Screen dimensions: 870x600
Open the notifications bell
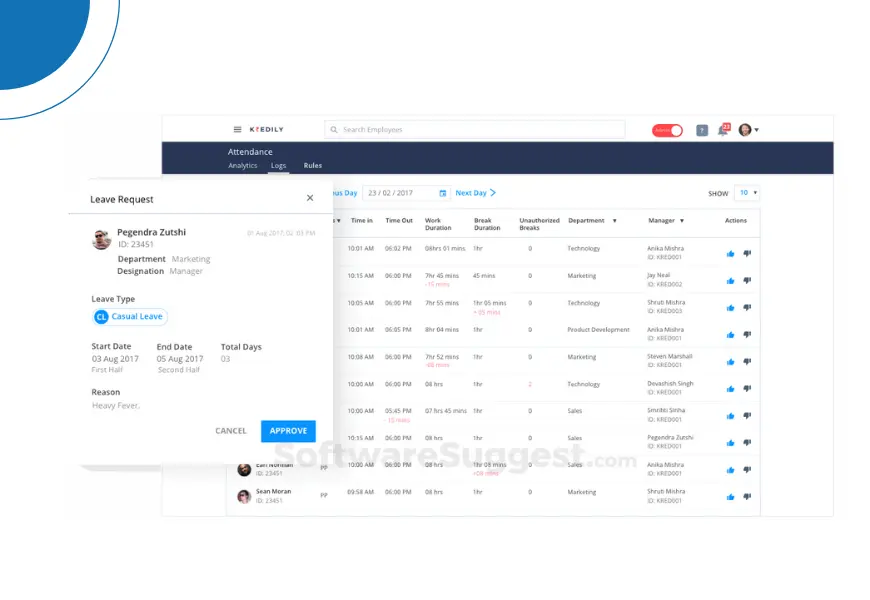coord(723,130)
